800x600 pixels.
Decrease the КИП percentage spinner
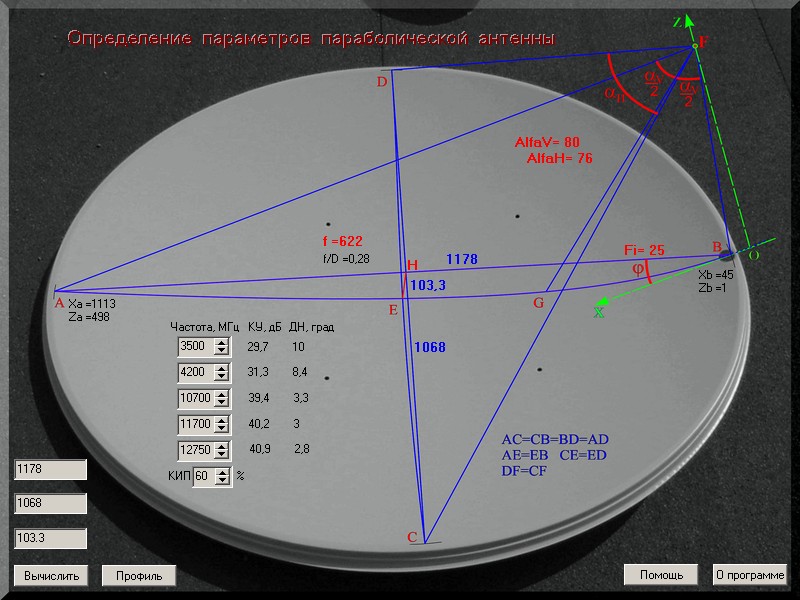(222, 481)
